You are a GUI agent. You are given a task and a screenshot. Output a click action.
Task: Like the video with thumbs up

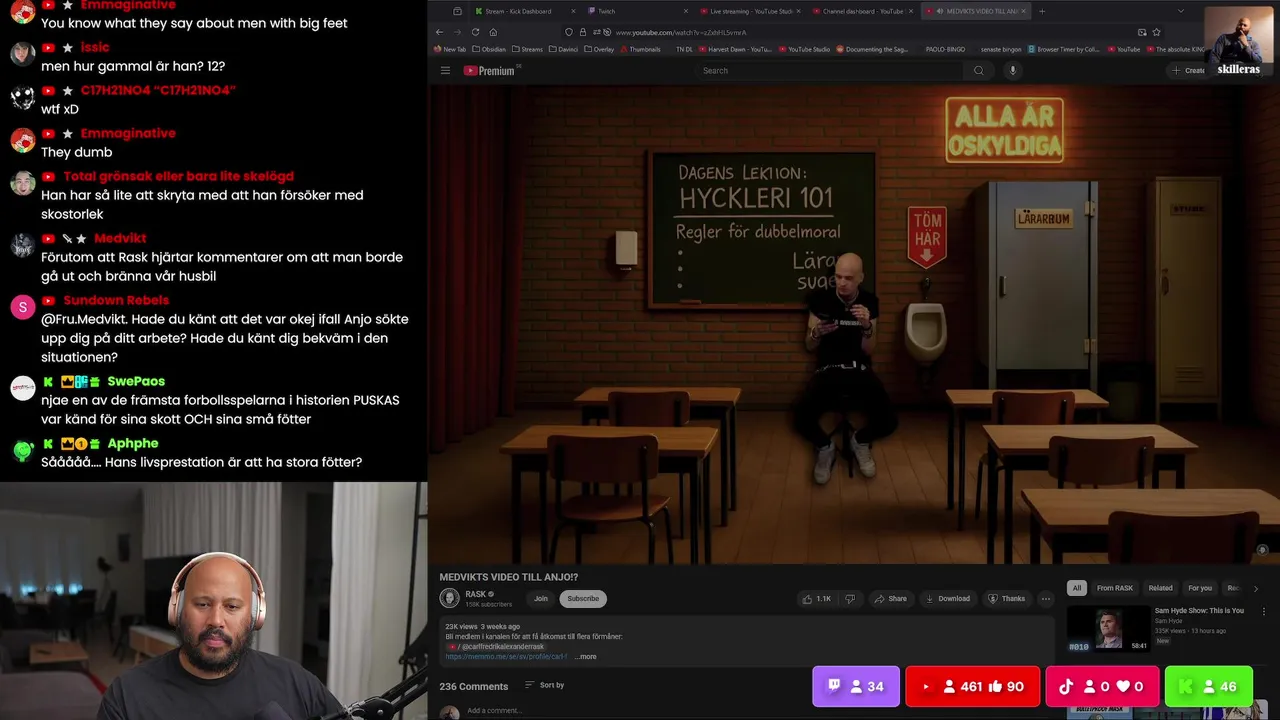817,599
